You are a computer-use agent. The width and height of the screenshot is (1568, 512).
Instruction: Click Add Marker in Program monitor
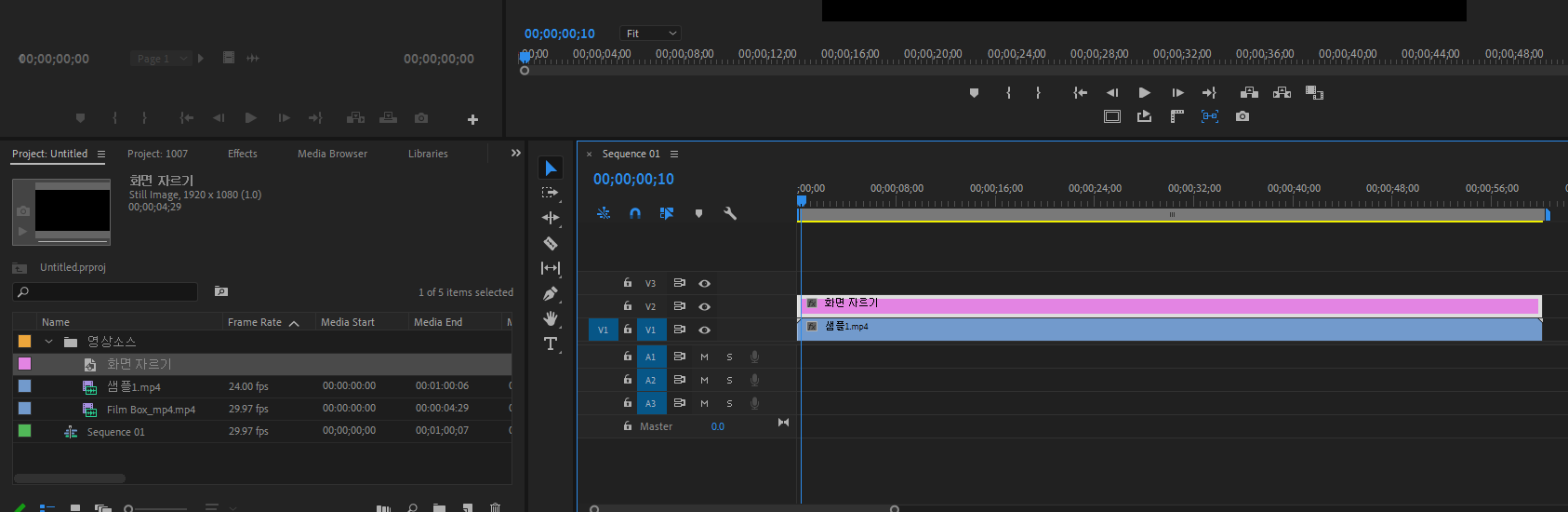coord(974,92)
